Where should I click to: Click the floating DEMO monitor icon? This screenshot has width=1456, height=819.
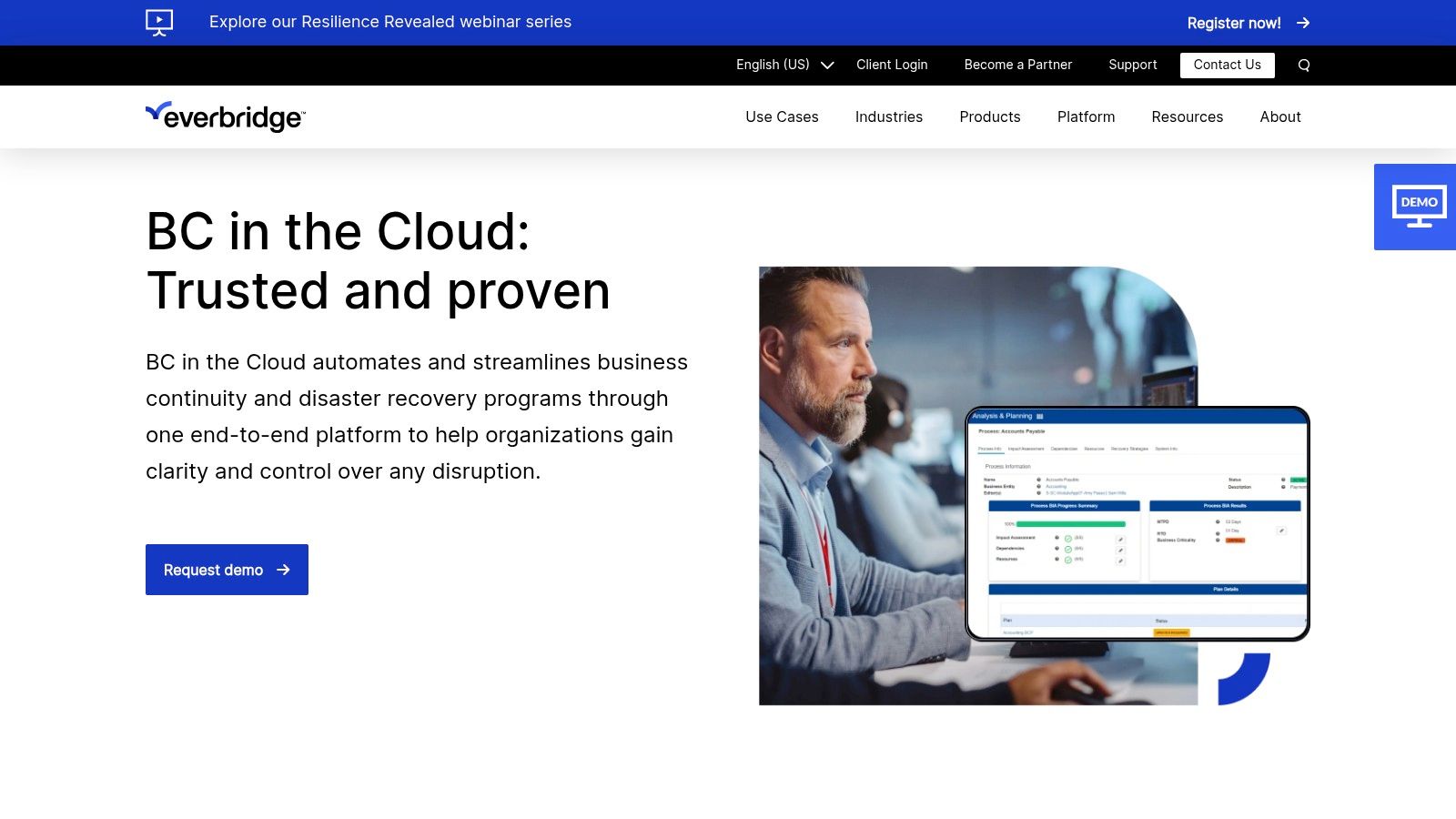click(x=1419, y=207)
